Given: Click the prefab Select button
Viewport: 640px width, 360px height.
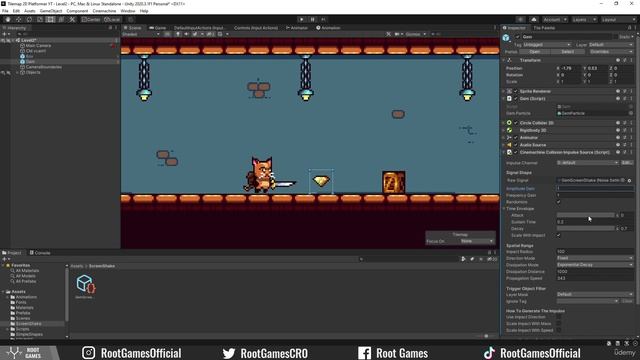Looking at the screenshot, I should click(567, 52).
